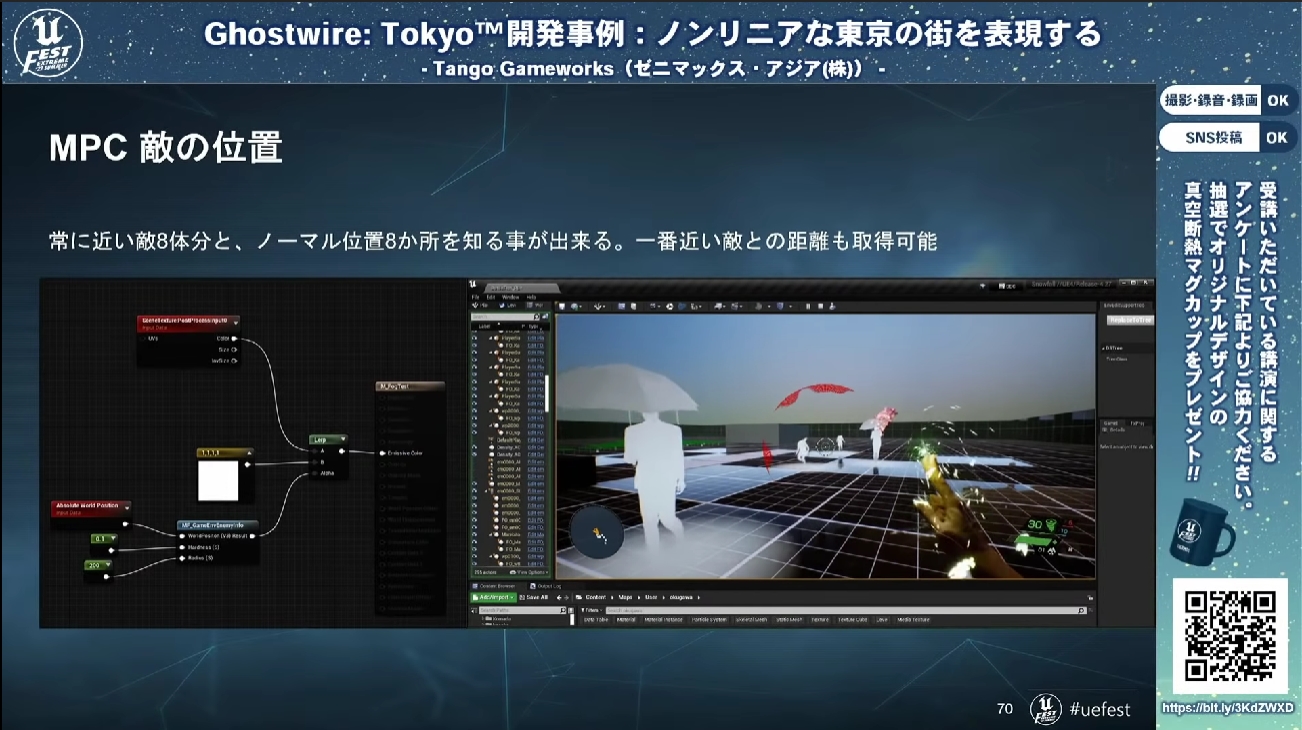This screenshot has height=730, width=1302.
Task: Open the Content toolbar icon
Action: 622,306
